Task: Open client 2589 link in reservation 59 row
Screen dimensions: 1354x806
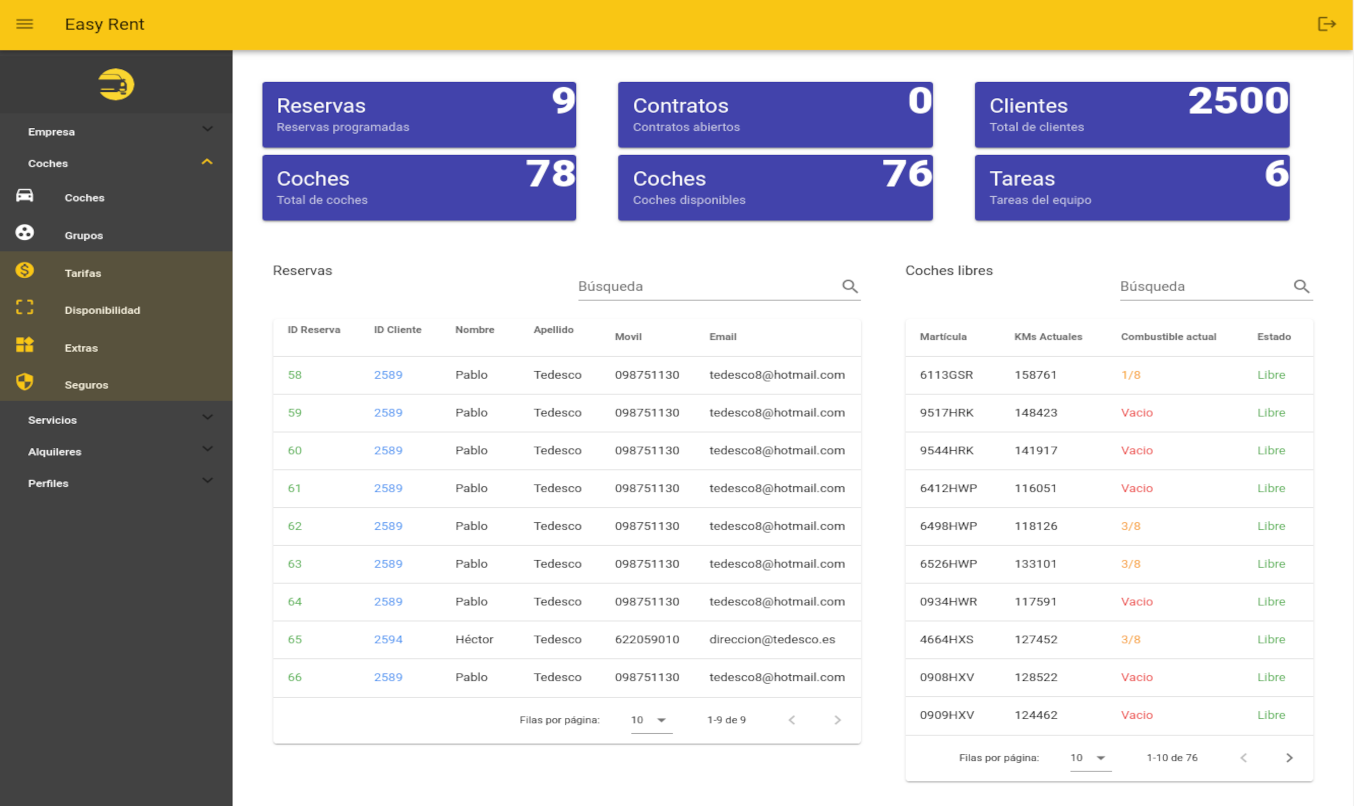Action: click(388, 412)
